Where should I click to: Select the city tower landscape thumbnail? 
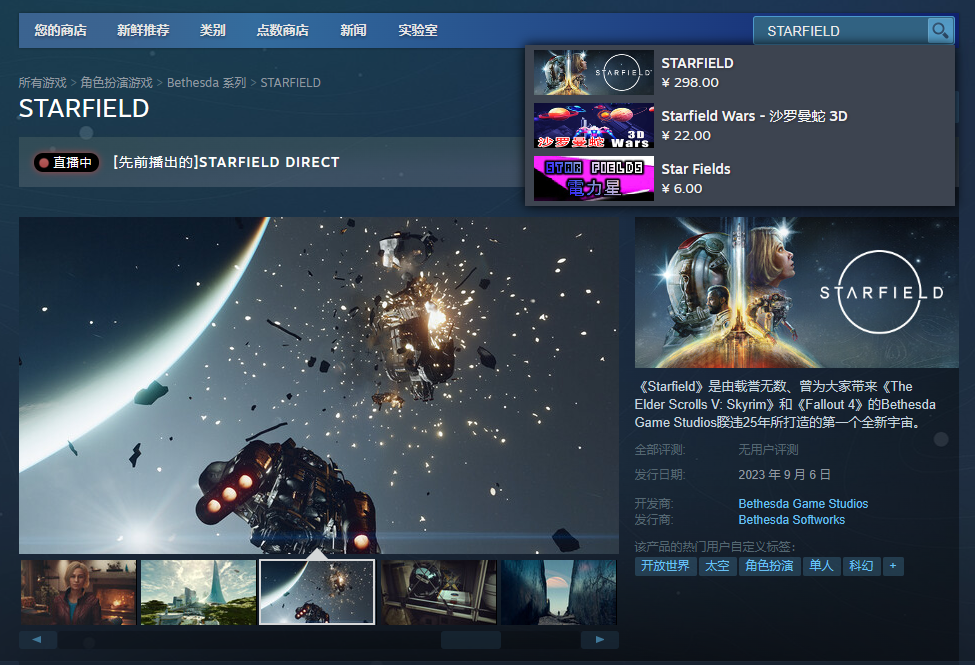coord(198,592)
